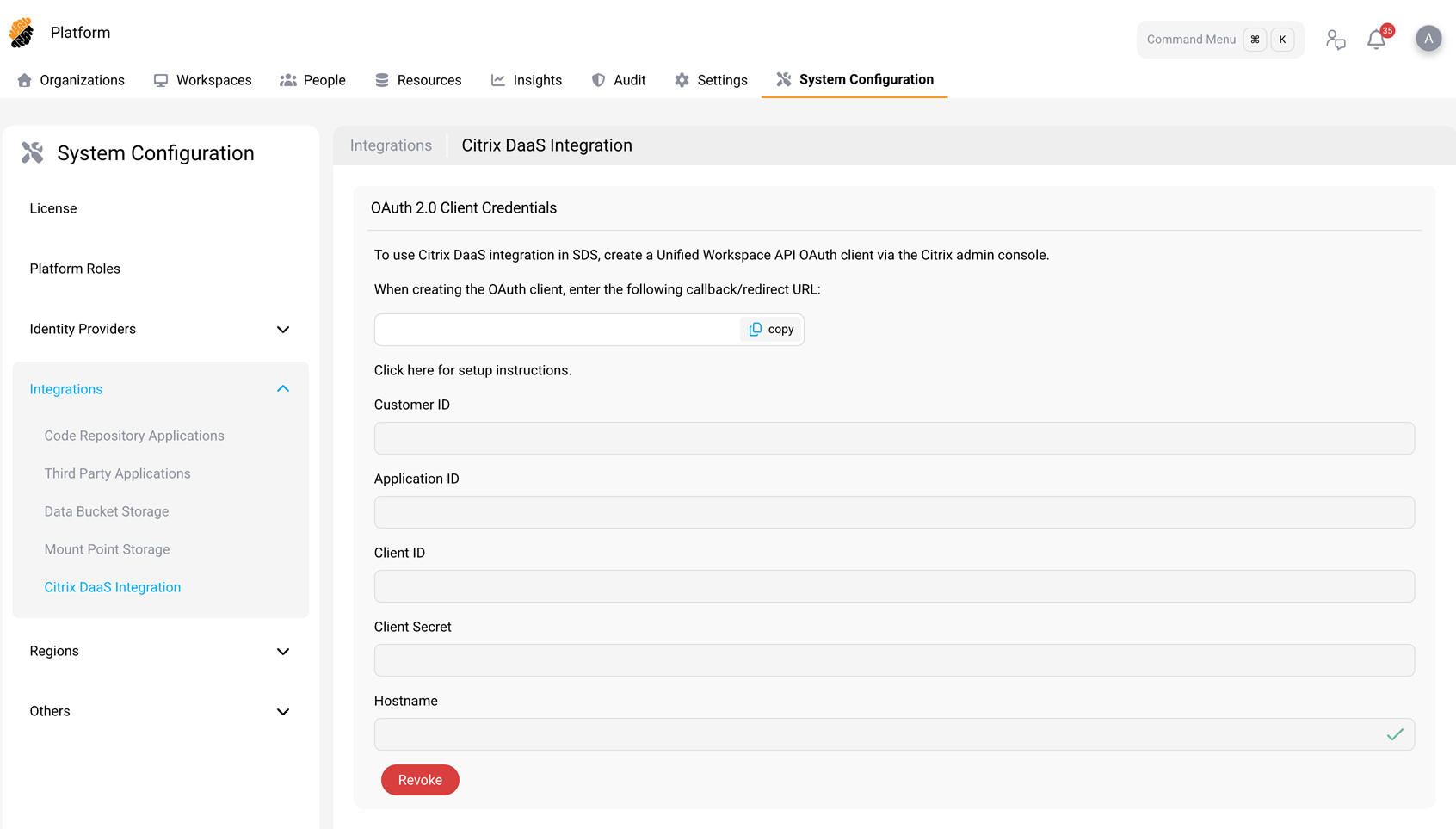Copy the callback redirect URL
The height and width of the screenshot is (829, 1456).
[x=772, y=329]
